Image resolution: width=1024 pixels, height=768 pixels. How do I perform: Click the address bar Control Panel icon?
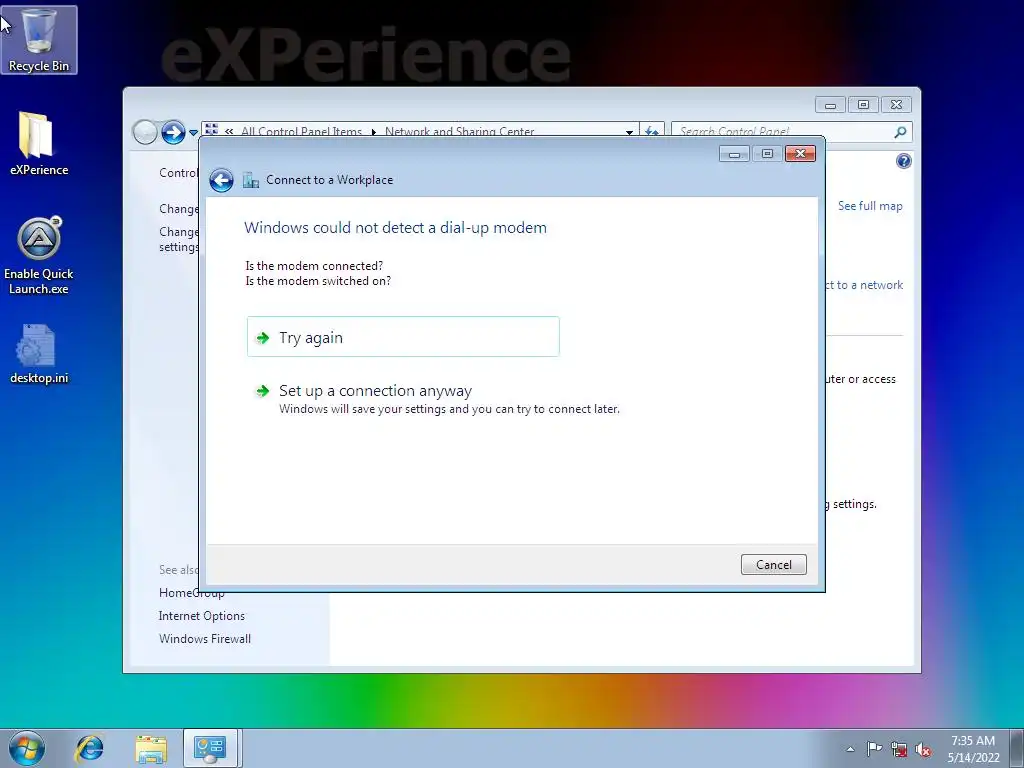pos(212,130)
